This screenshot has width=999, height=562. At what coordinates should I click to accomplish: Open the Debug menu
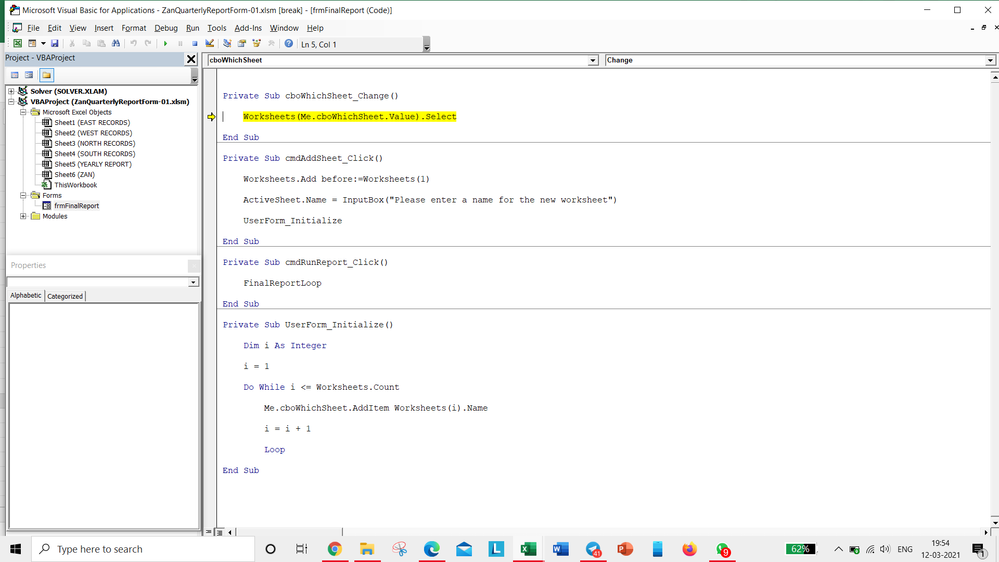point(166,28)
